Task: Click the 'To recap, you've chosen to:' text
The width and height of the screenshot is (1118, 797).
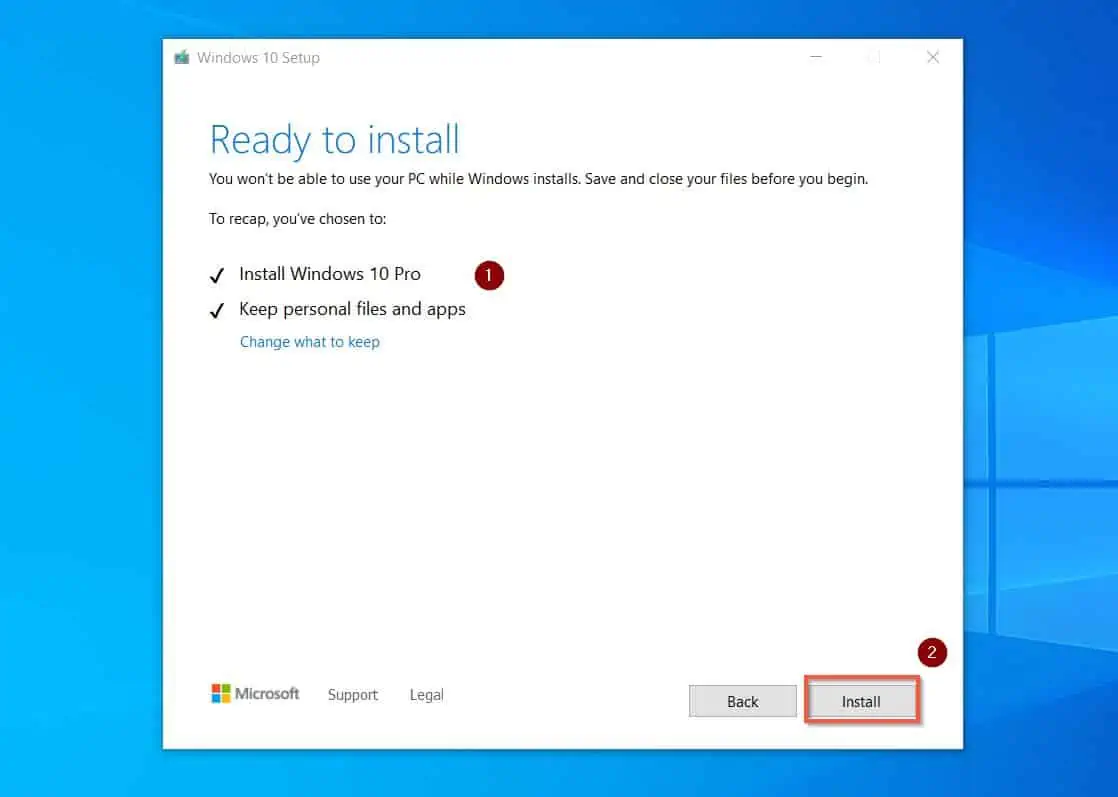Action: (x=297, y=220)
